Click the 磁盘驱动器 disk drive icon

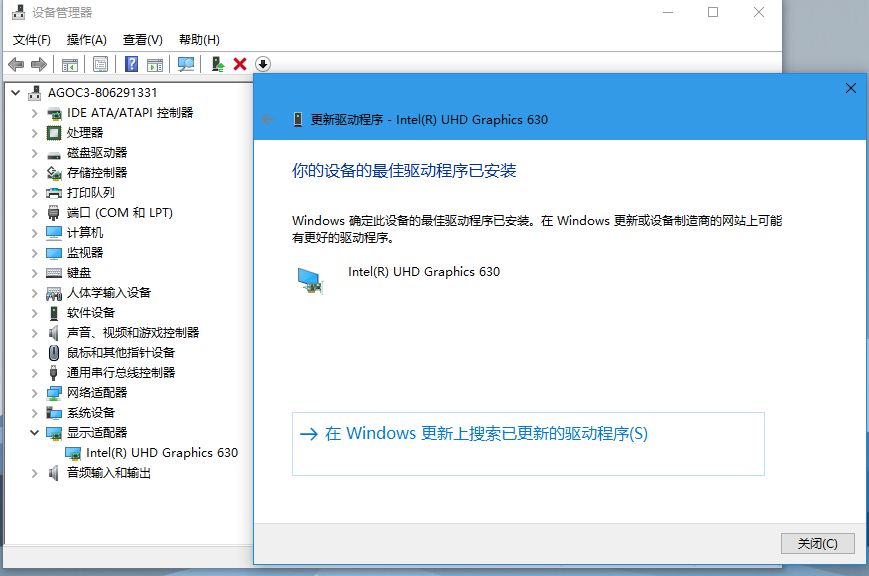point(54,154)
